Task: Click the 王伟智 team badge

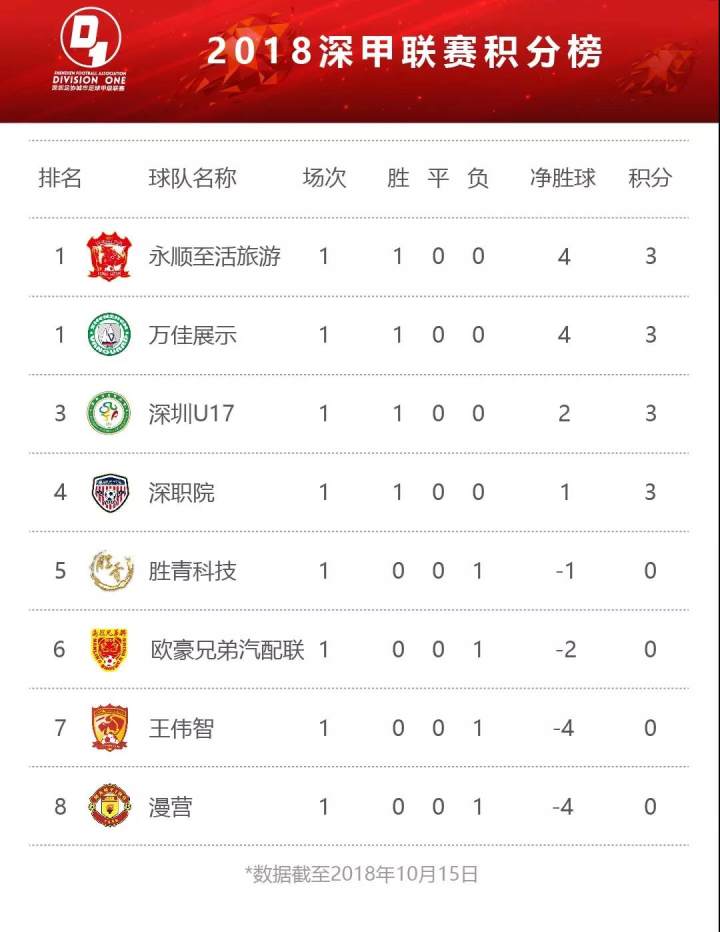Action: tap(108, 728)
